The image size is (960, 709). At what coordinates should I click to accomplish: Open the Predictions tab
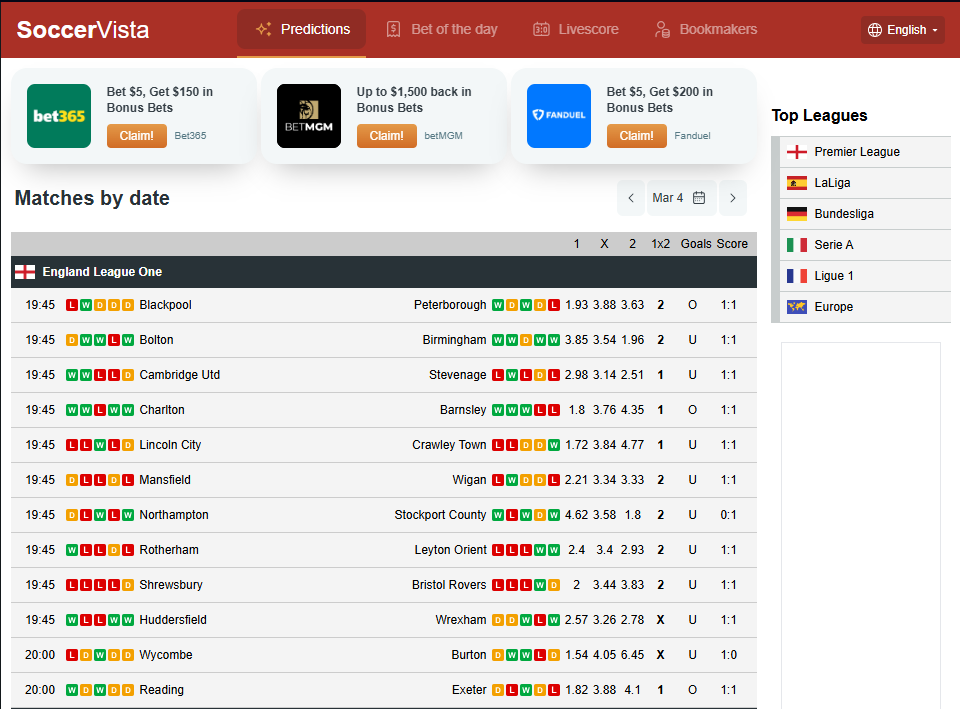[302, 29]
